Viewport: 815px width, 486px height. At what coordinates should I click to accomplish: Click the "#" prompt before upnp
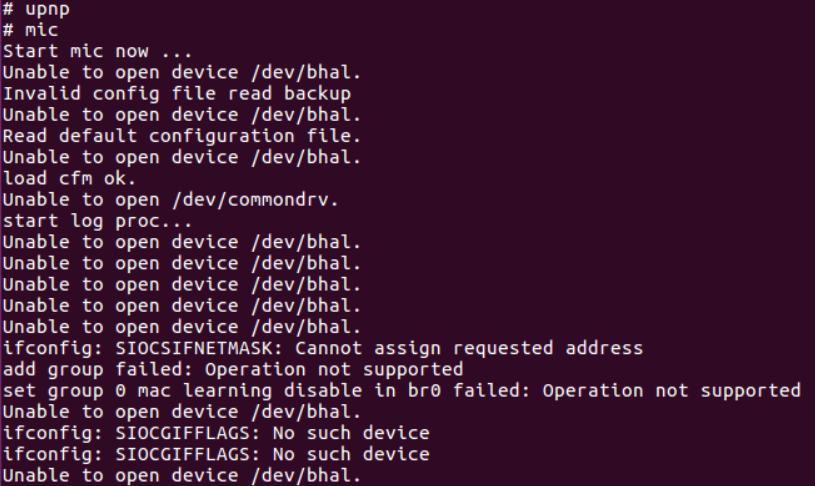[8, 9]
